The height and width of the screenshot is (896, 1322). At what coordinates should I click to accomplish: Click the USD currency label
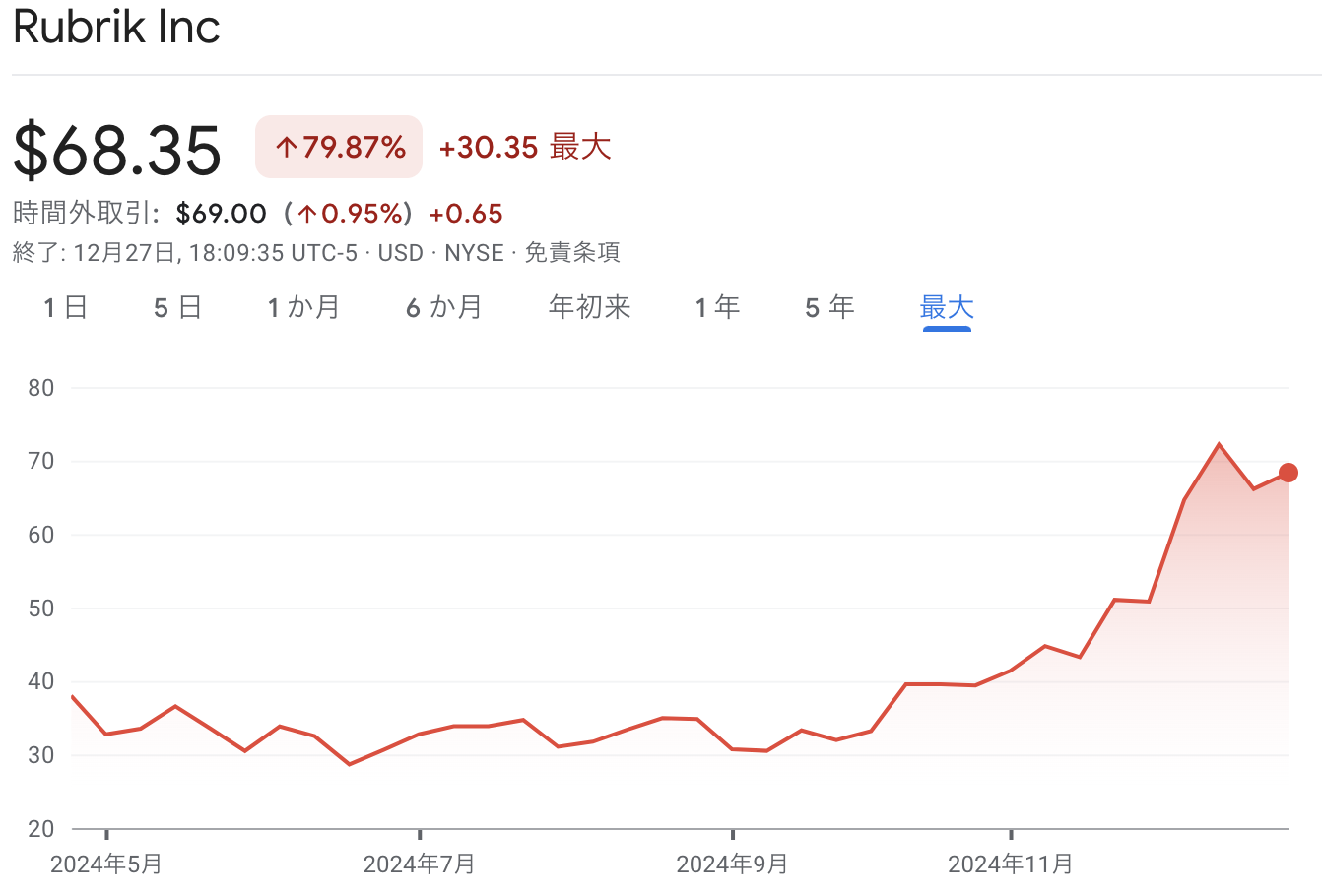point(401,253)
